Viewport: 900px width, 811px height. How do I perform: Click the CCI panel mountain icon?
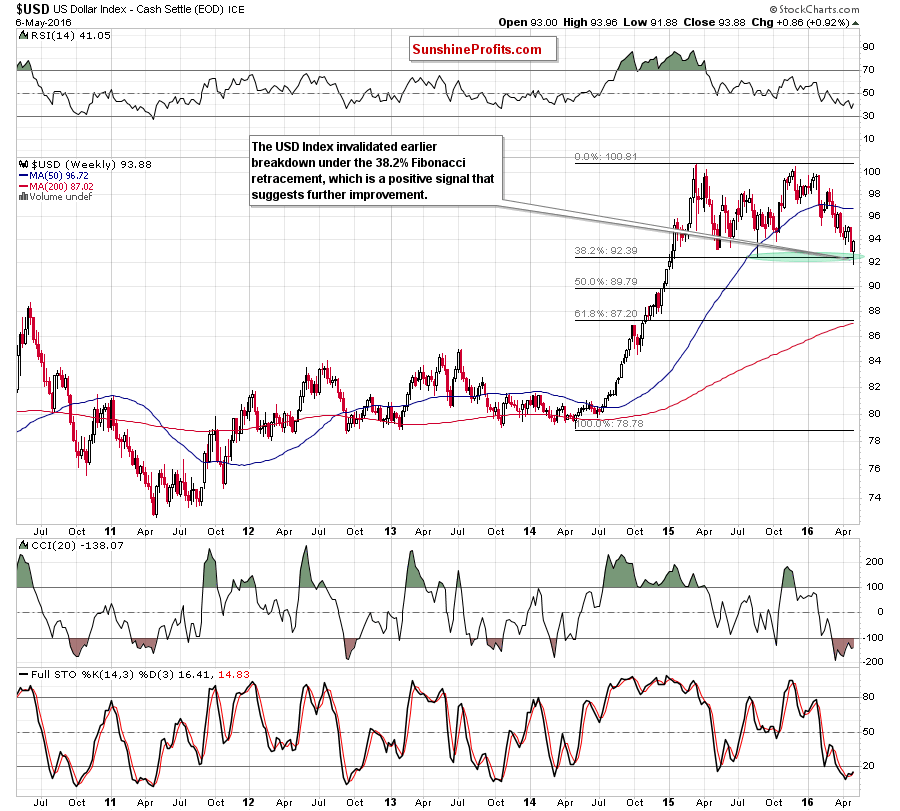click(x=24, y=545)
